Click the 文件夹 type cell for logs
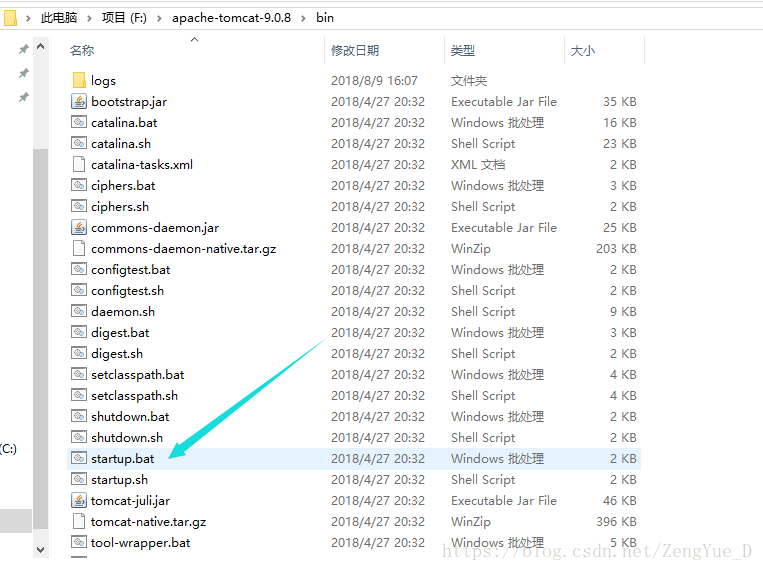The height and width of the screenshot is (571, 763). pyautogui.click(x=469, y=80)
